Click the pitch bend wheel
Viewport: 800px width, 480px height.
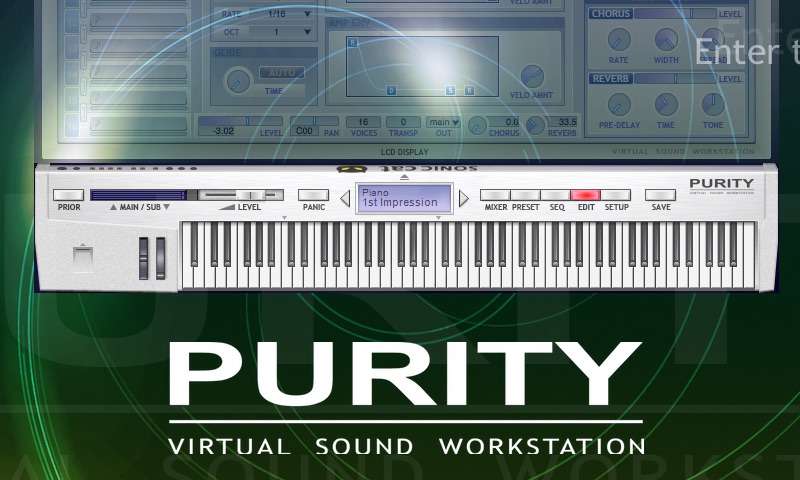144,258
